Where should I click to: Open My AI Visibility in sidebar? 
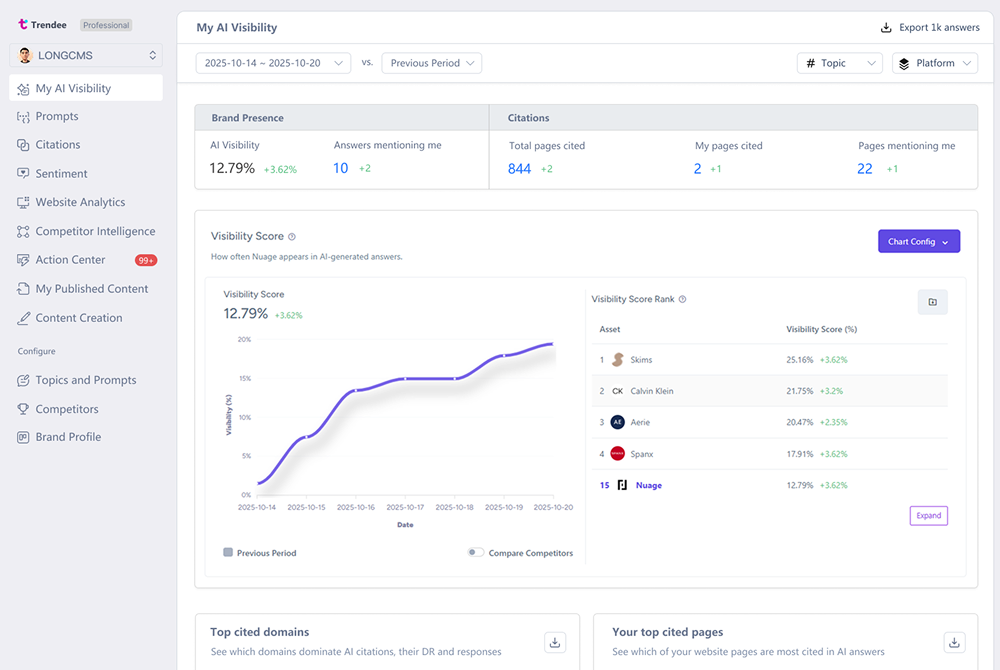(x=86, y=88)
